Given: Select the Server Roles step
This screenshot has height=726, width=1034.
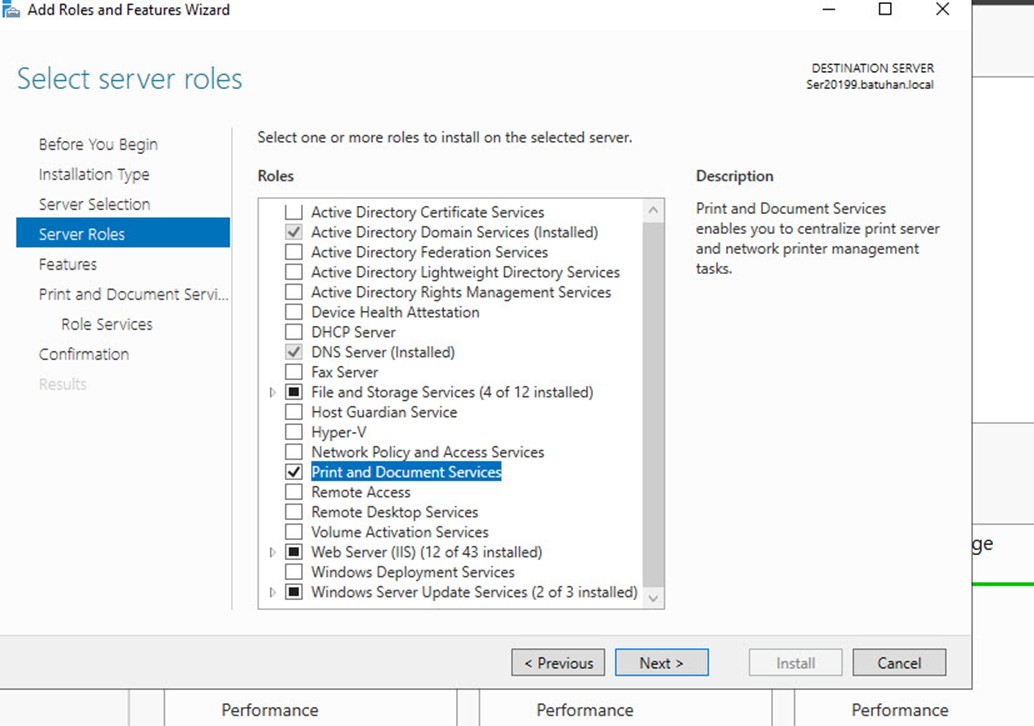Looking at the screenshot, I should tap(123, 233).
